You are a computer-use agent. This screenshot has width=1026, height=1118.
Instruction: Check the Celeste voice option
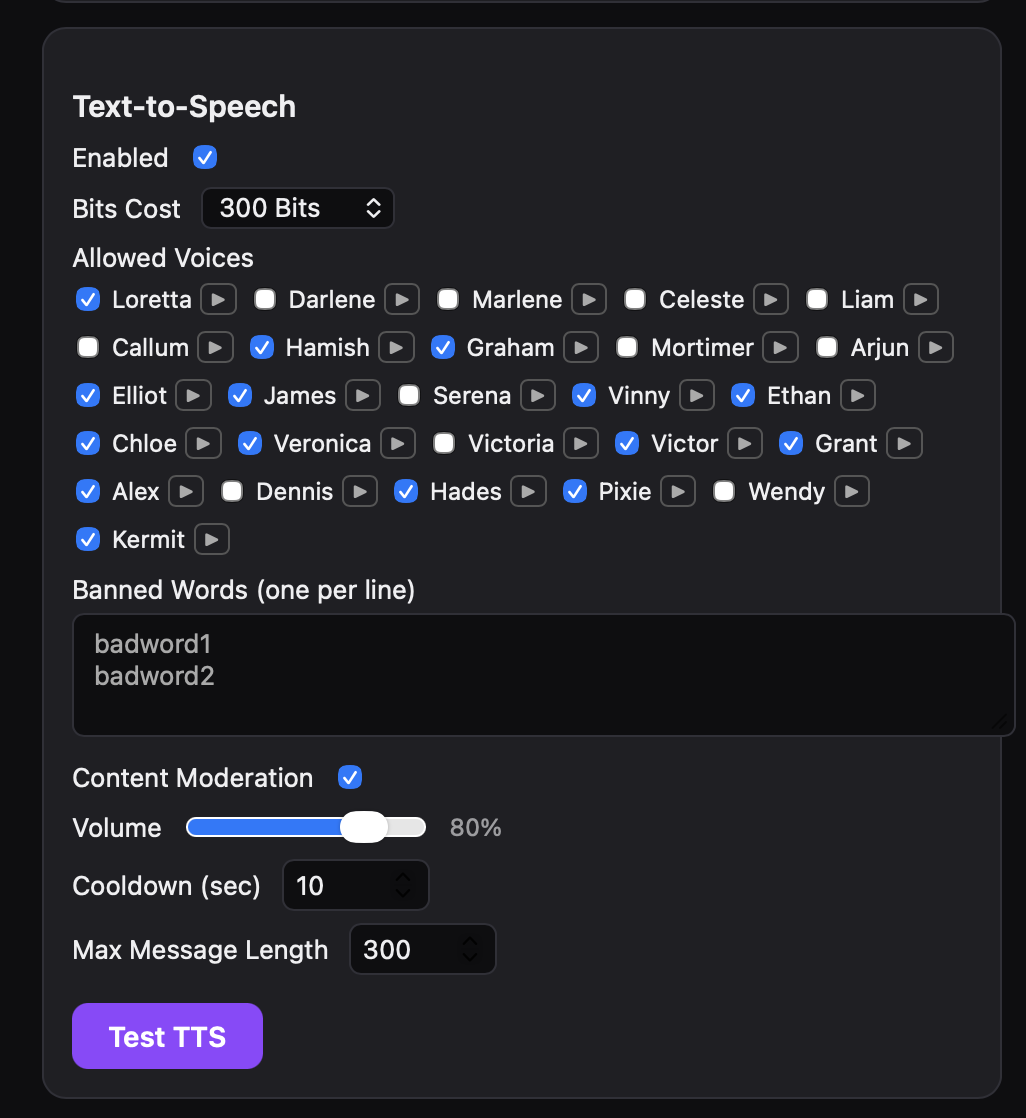[x=634, y=299]
